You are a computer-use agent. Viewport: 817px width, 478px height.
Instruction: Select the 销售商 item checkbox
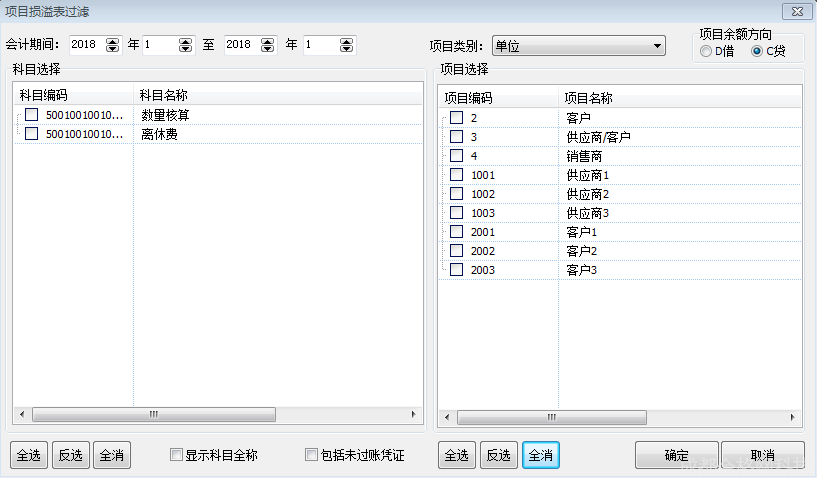(456, 156)
